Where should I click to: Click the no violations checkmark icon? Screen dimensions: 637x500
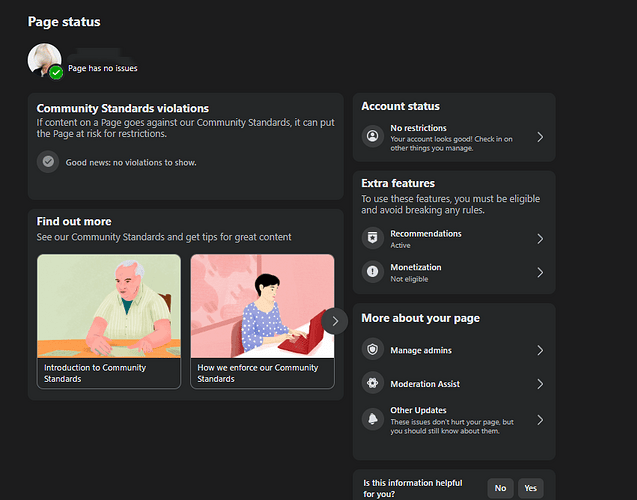(x=47, y=161)
